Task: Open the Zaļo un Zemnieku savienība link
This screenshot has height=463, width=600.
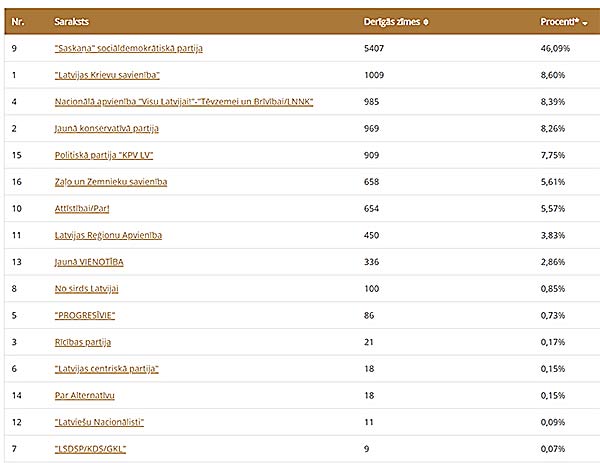Action: (111, 182)
